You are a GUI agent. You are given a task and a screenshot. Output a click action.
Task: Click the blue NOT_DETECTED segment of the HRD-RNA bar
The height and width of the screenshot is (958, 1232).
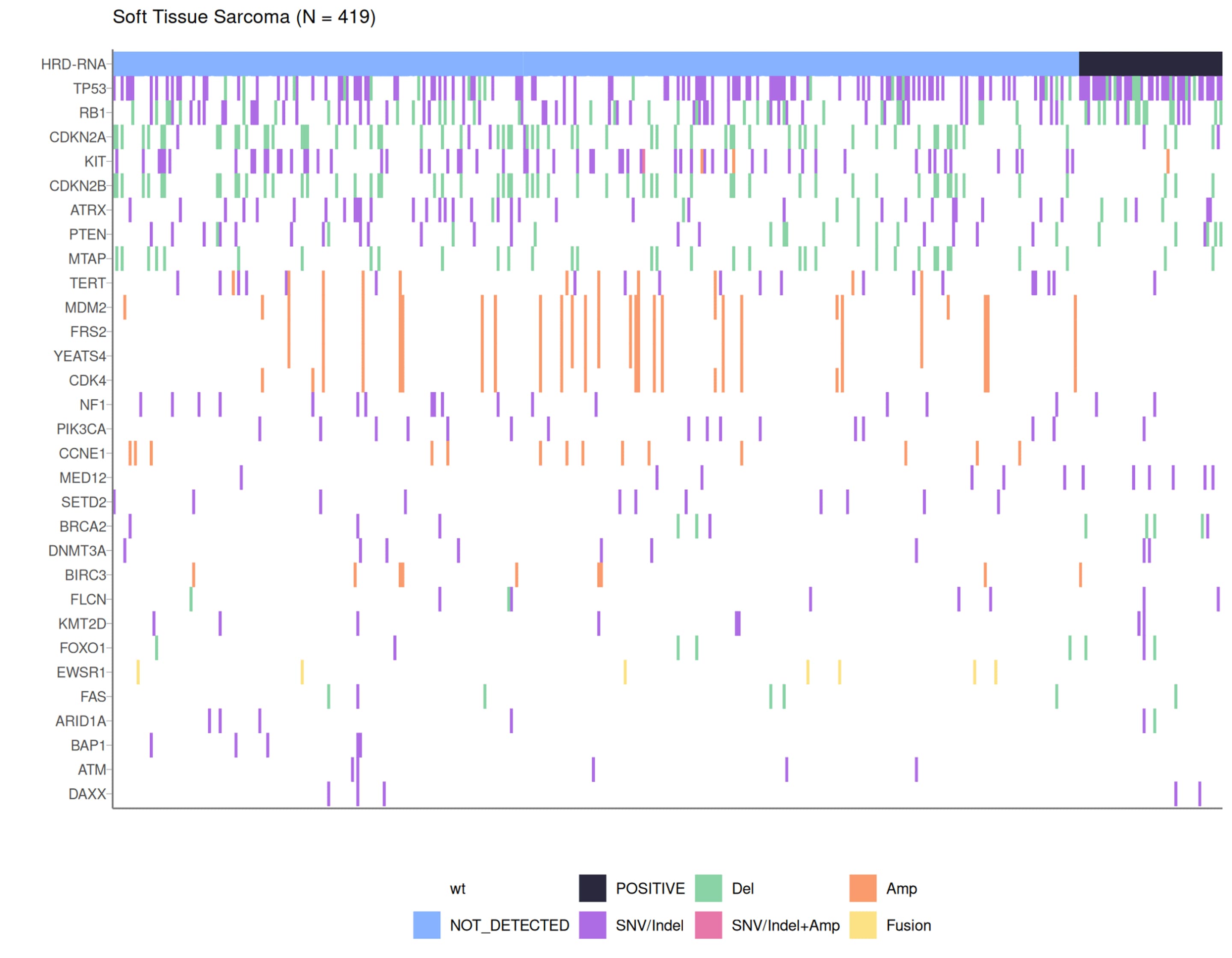pyautogui.click(x=596, y=64)
